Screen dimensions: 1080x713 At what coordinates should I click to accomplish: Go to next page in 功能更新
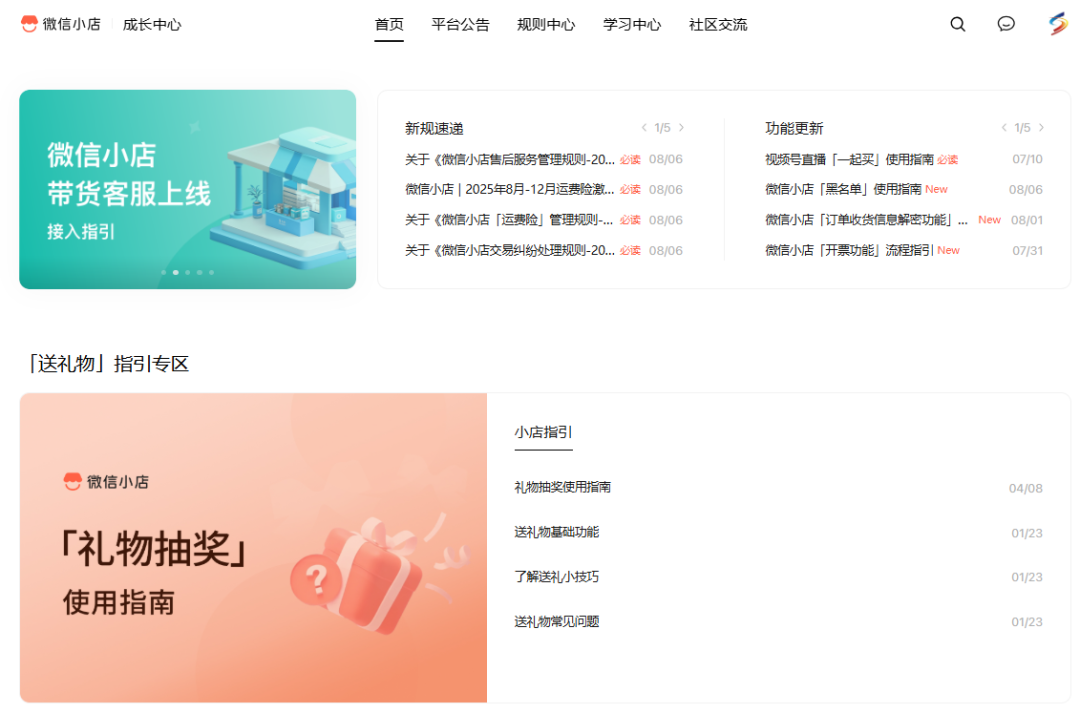pos(1041,127)
